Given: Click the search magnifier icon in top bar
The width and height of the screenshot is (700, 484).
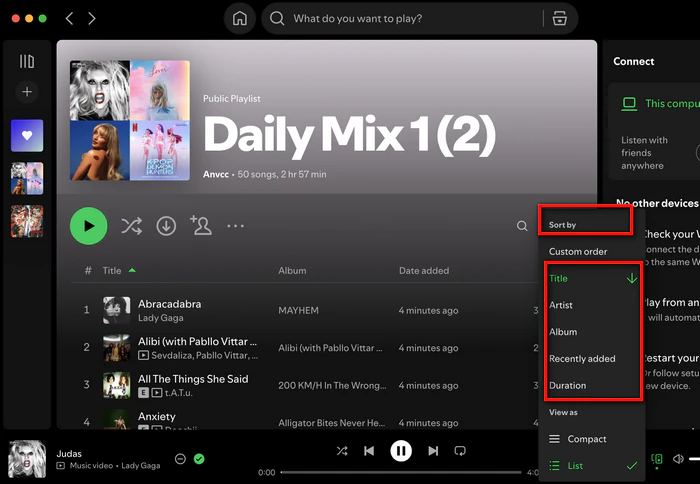Looking at the screenshot, I should 277,18.
